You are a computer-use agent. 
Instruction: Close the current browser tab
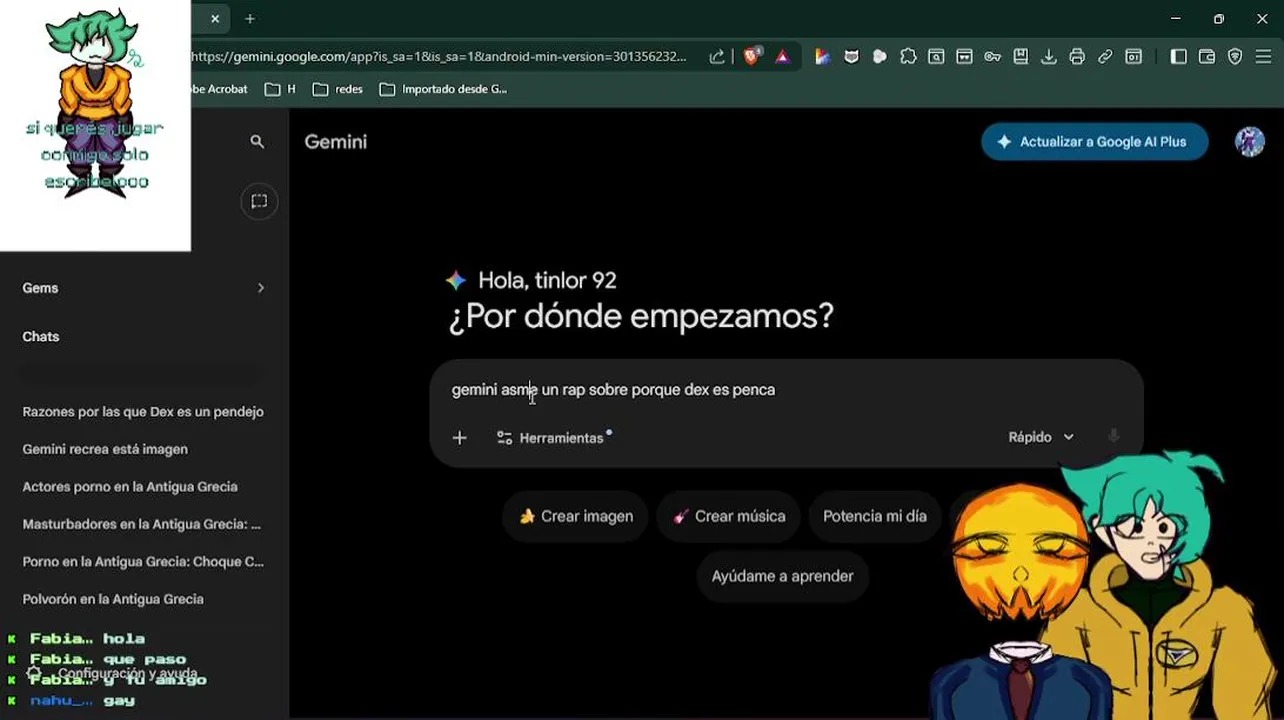point(215,19)
